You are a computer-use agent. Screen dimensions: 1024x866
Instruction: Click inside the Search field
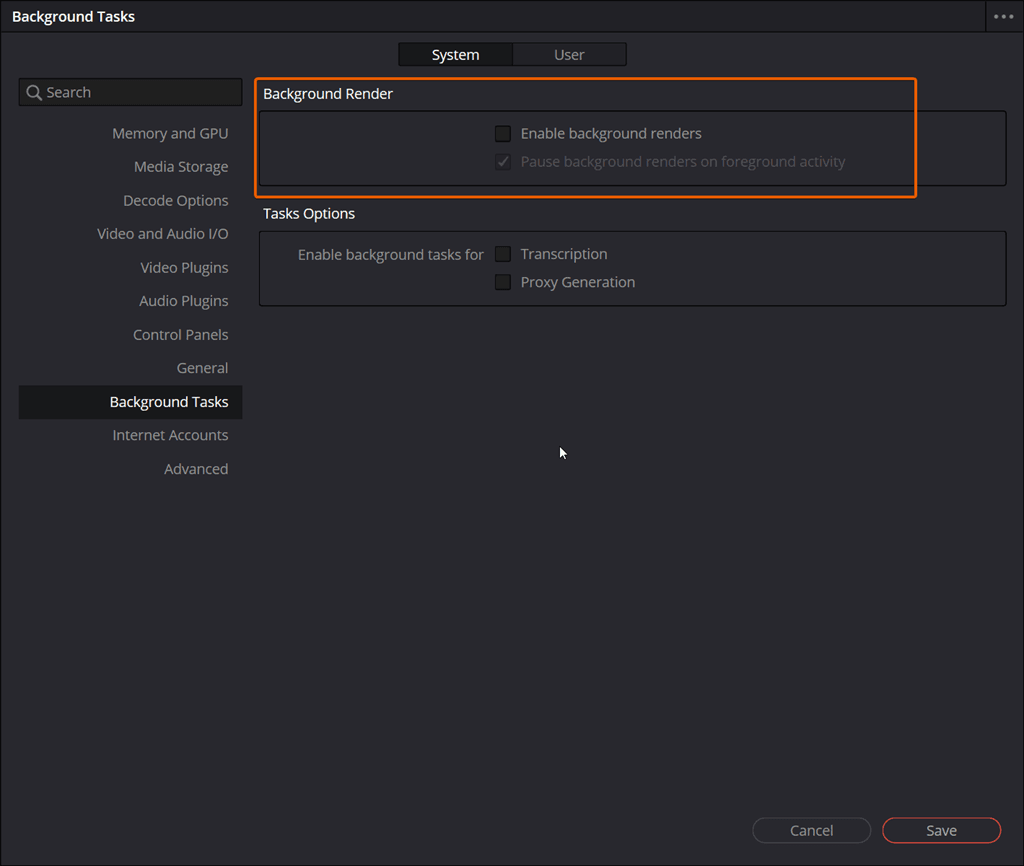click(130, 91)
